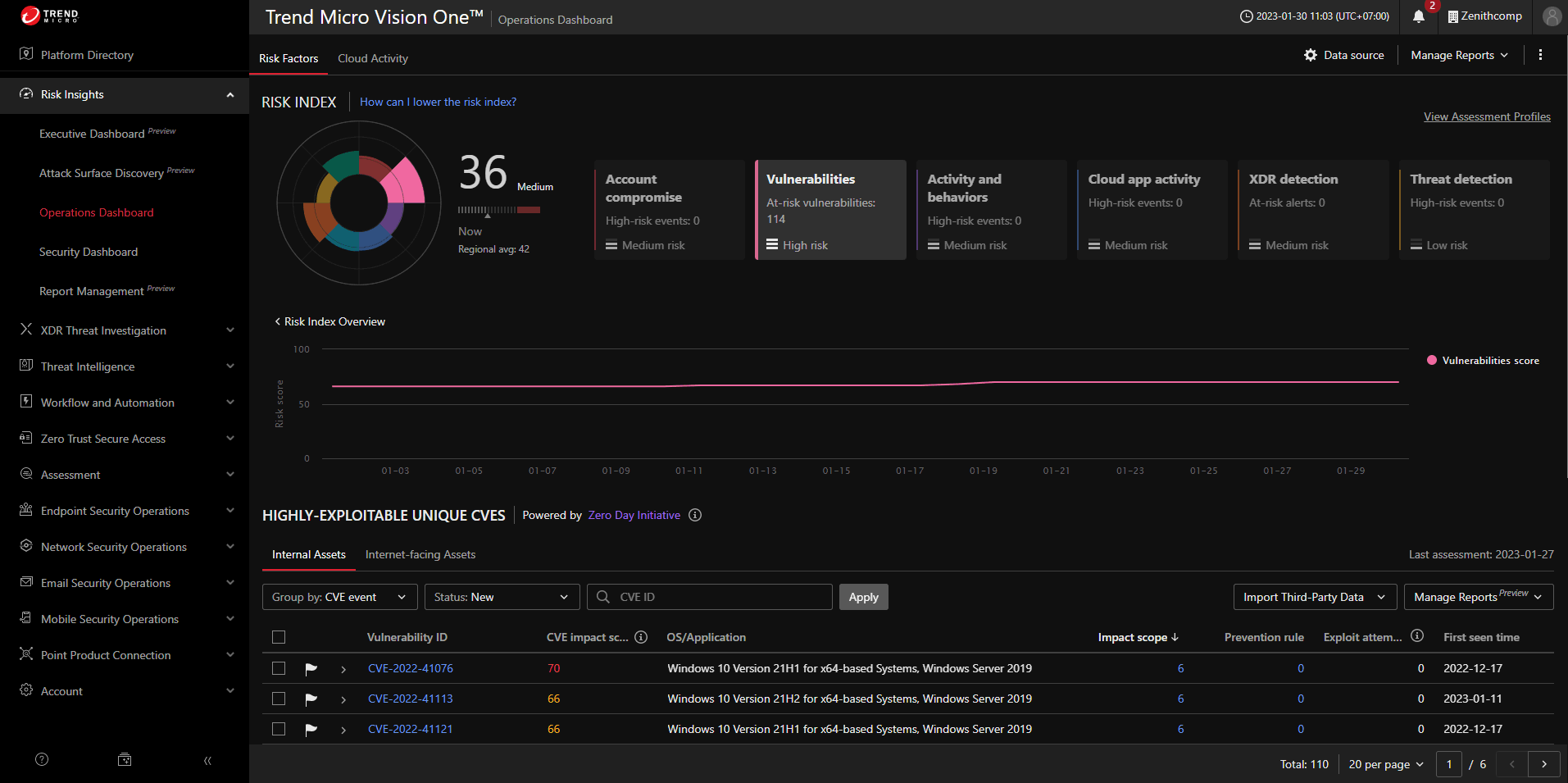This screenshot has width=1568, height=783.
Task: Click the Mobile Security Operations icon
Action: tap(26, 618)
